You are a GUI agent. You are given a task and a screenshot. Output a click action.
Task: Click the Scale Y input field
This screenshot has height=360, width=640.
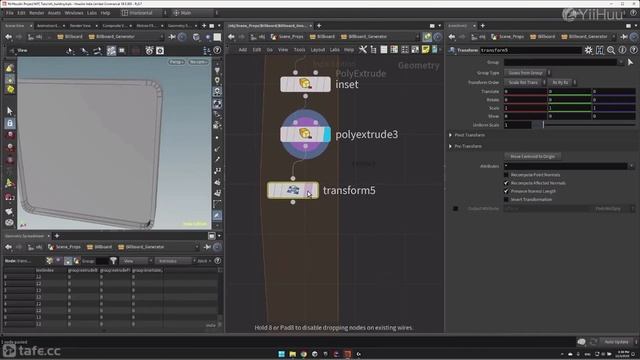[x=569, y=108]
